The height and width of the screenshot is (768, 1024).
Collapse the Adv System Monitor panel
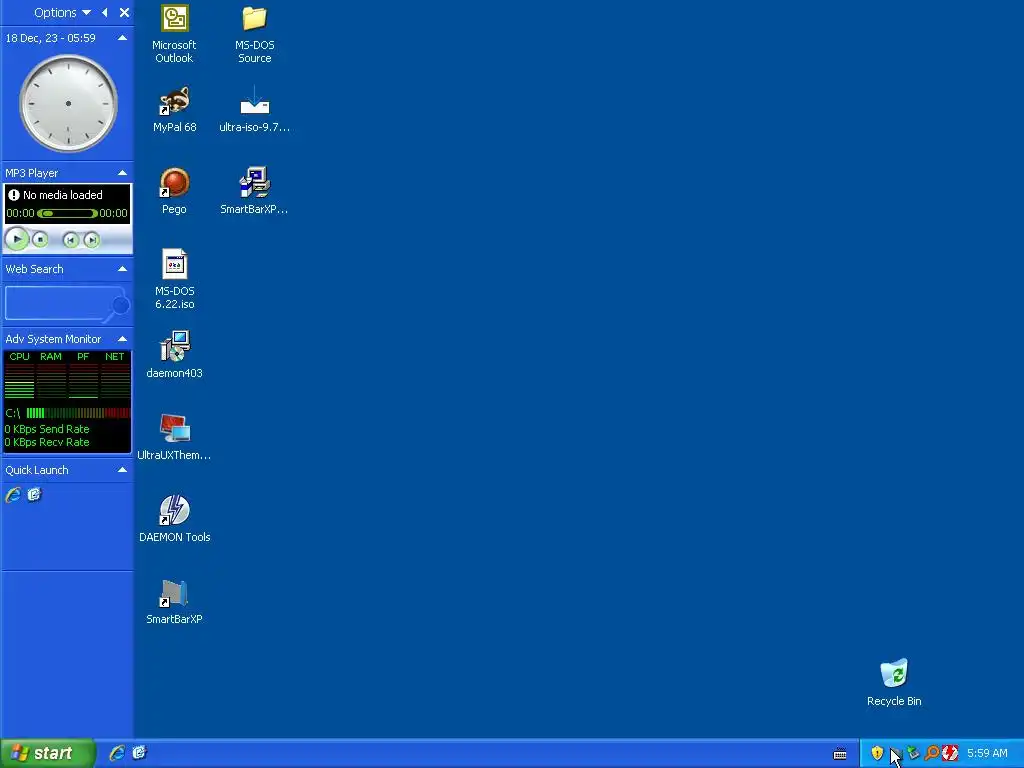pyautogui.click(x=122, y=339)
